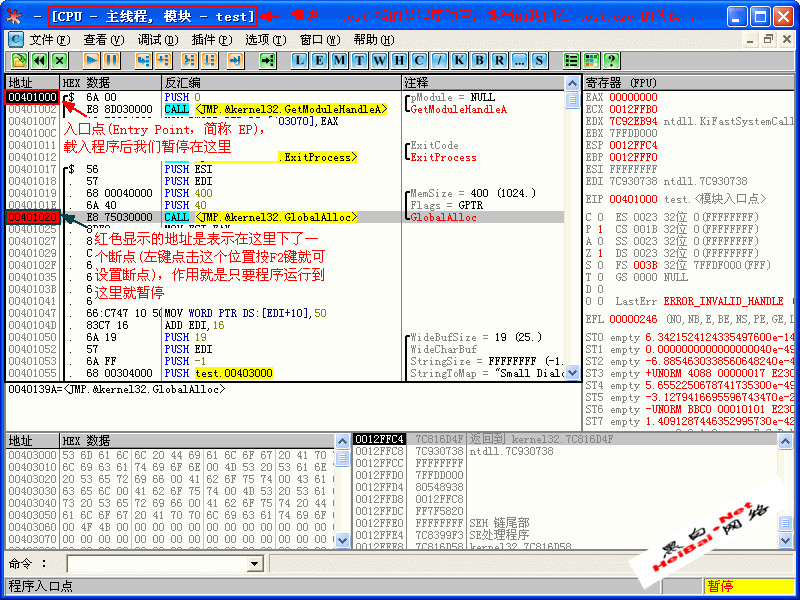Open References window with R button
This screenshot has height=600, width=800.
point(499,61)
